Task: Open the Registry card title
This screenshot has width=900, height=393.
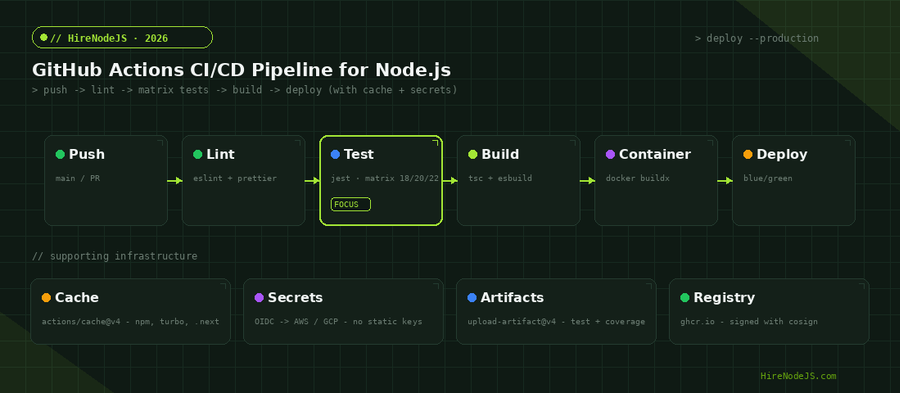Action: [724, 298]
